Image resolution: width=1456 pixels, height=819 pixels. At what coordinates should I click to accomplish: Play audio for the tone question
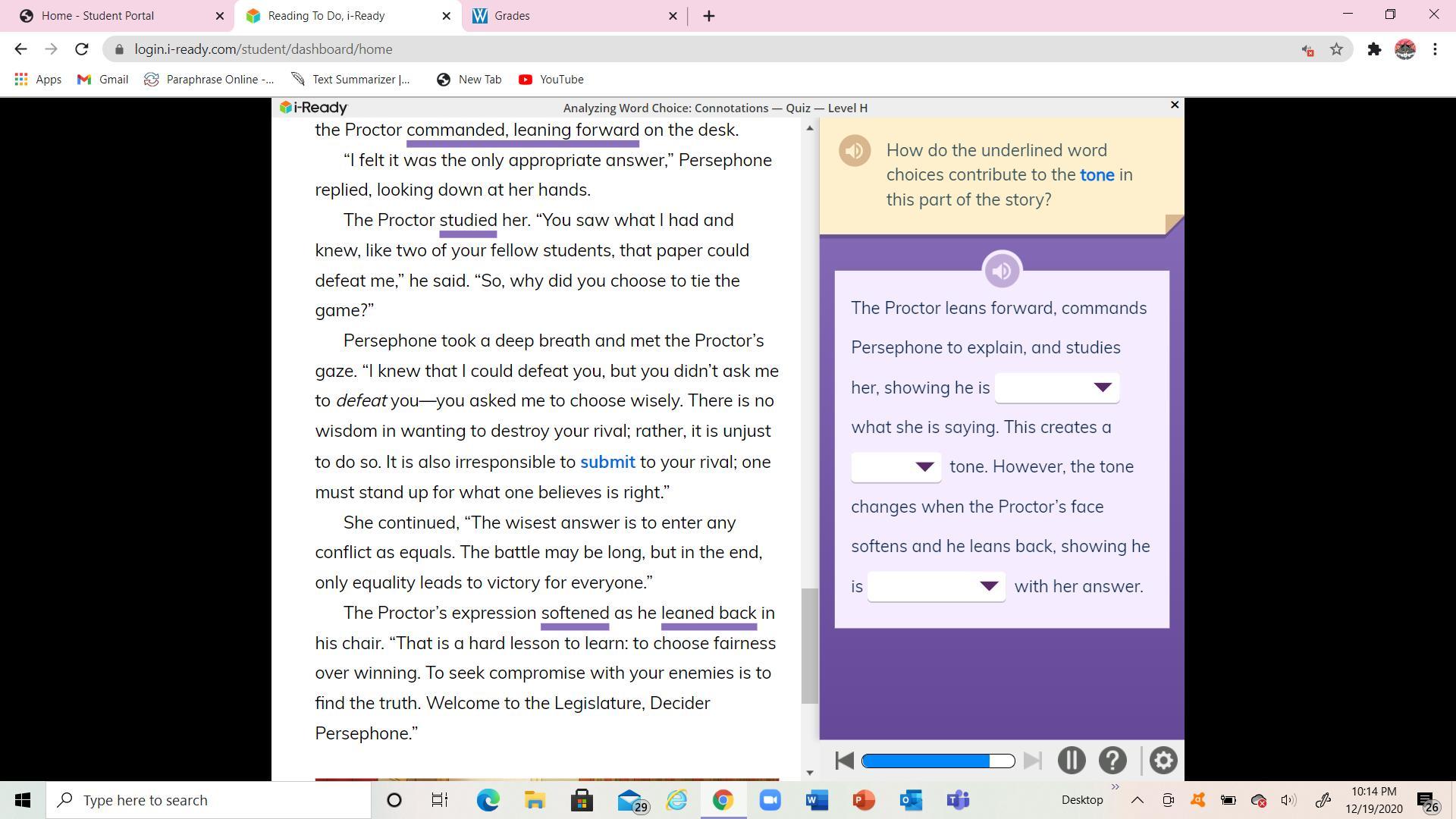click(x=854, y=150)
